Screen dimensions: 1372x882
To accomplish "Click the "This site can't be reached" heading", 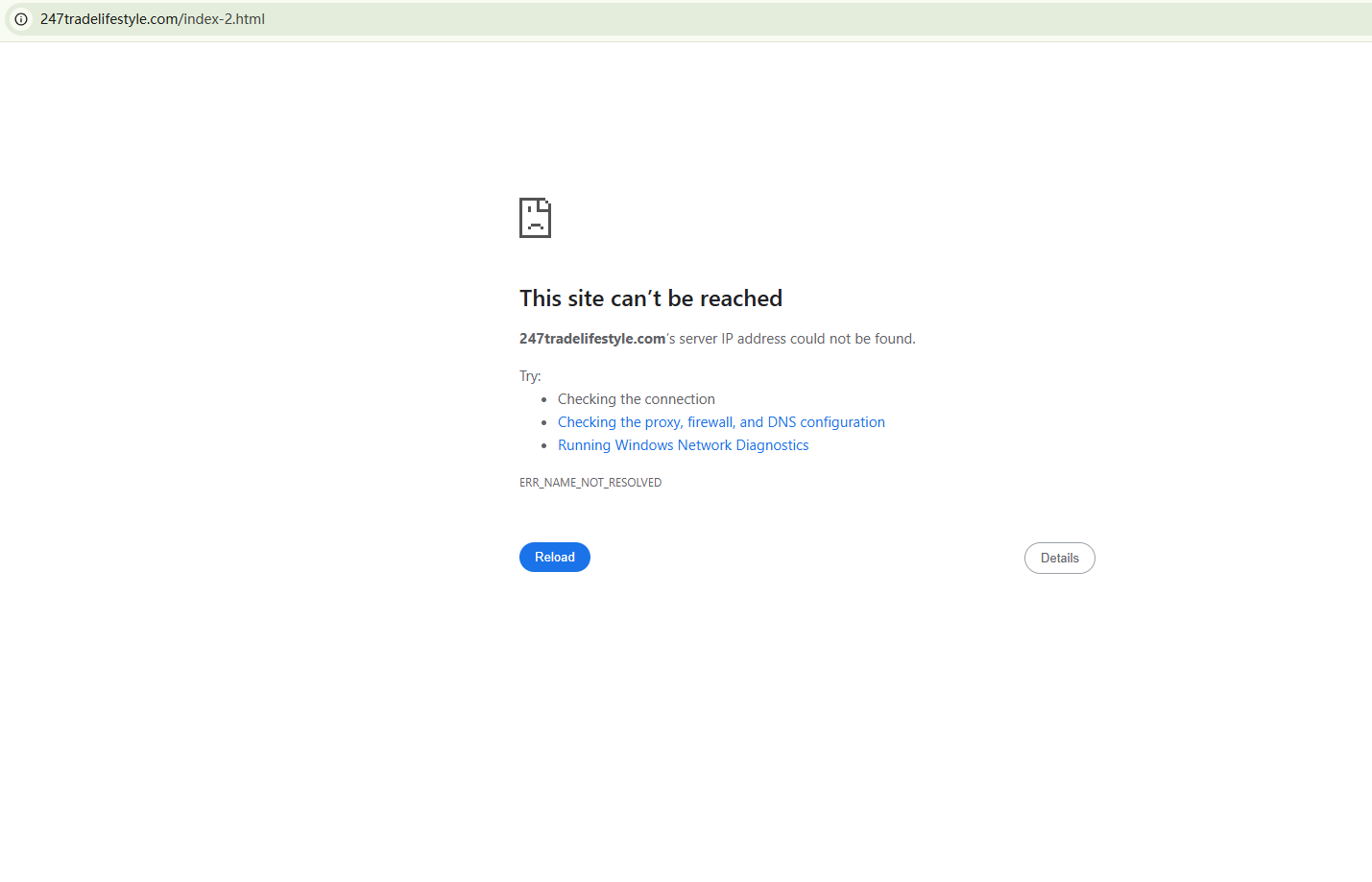I will [x=650, y=298].
